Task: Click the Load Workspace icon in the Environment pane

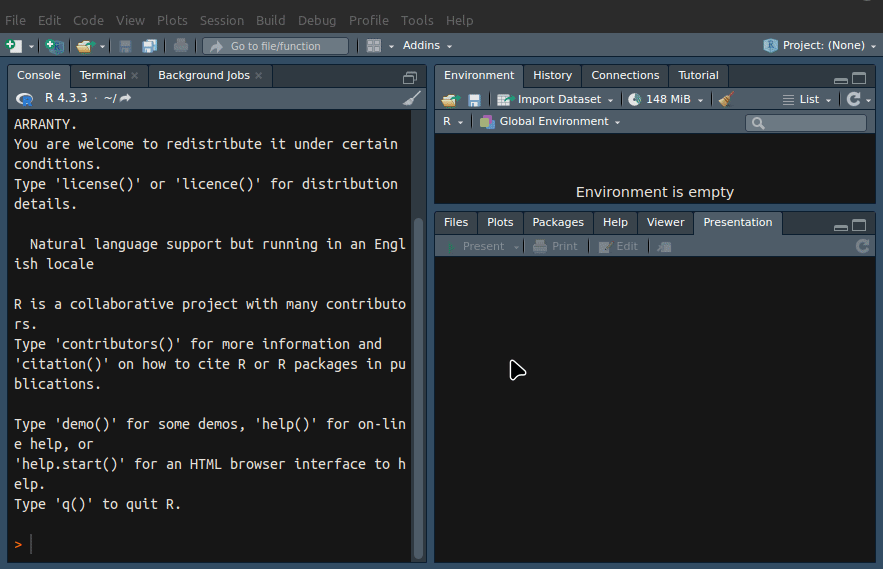Action: (x=449, y=100)
